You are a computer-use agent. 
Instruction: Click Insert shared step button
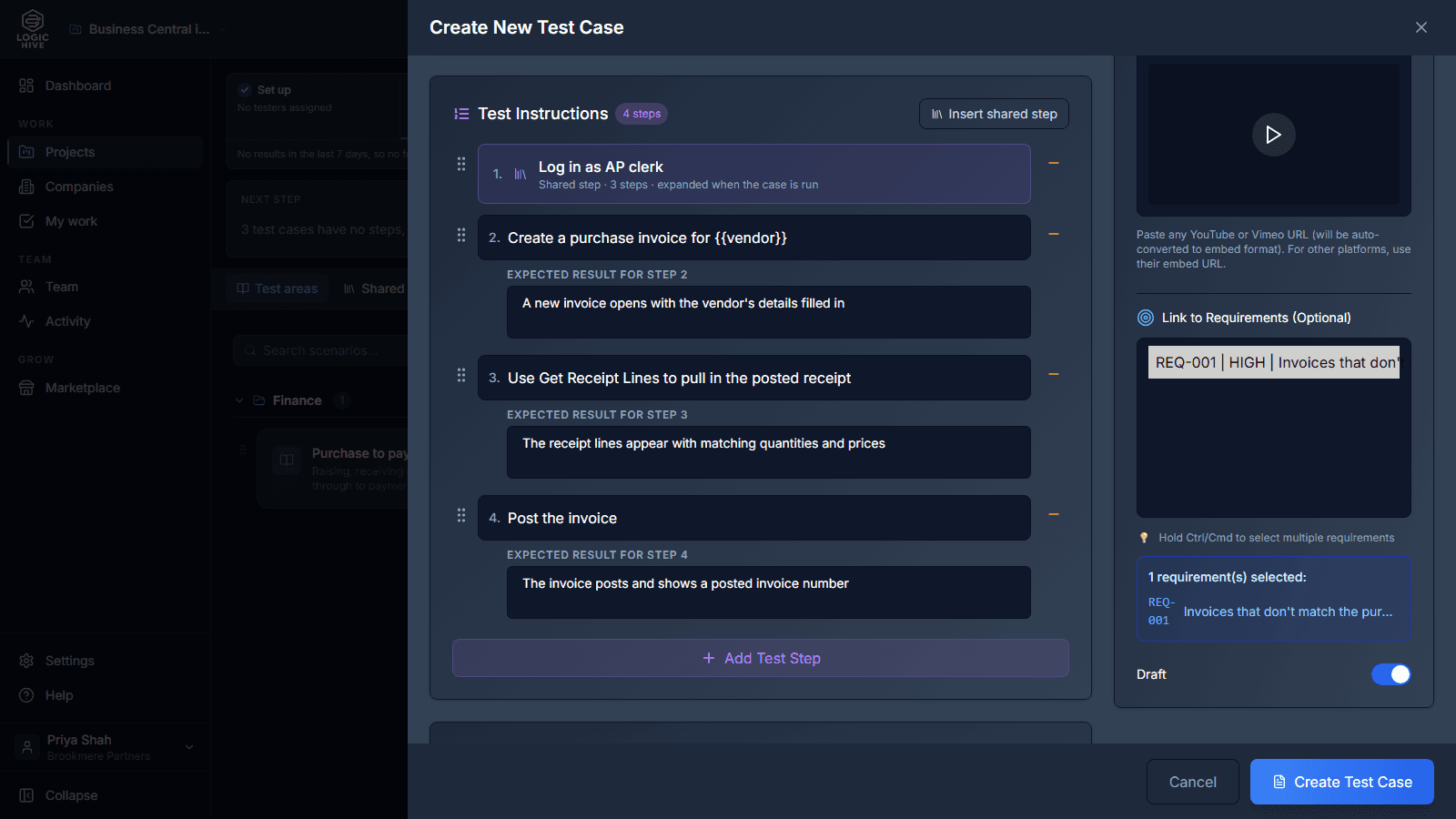coord(994,114)
